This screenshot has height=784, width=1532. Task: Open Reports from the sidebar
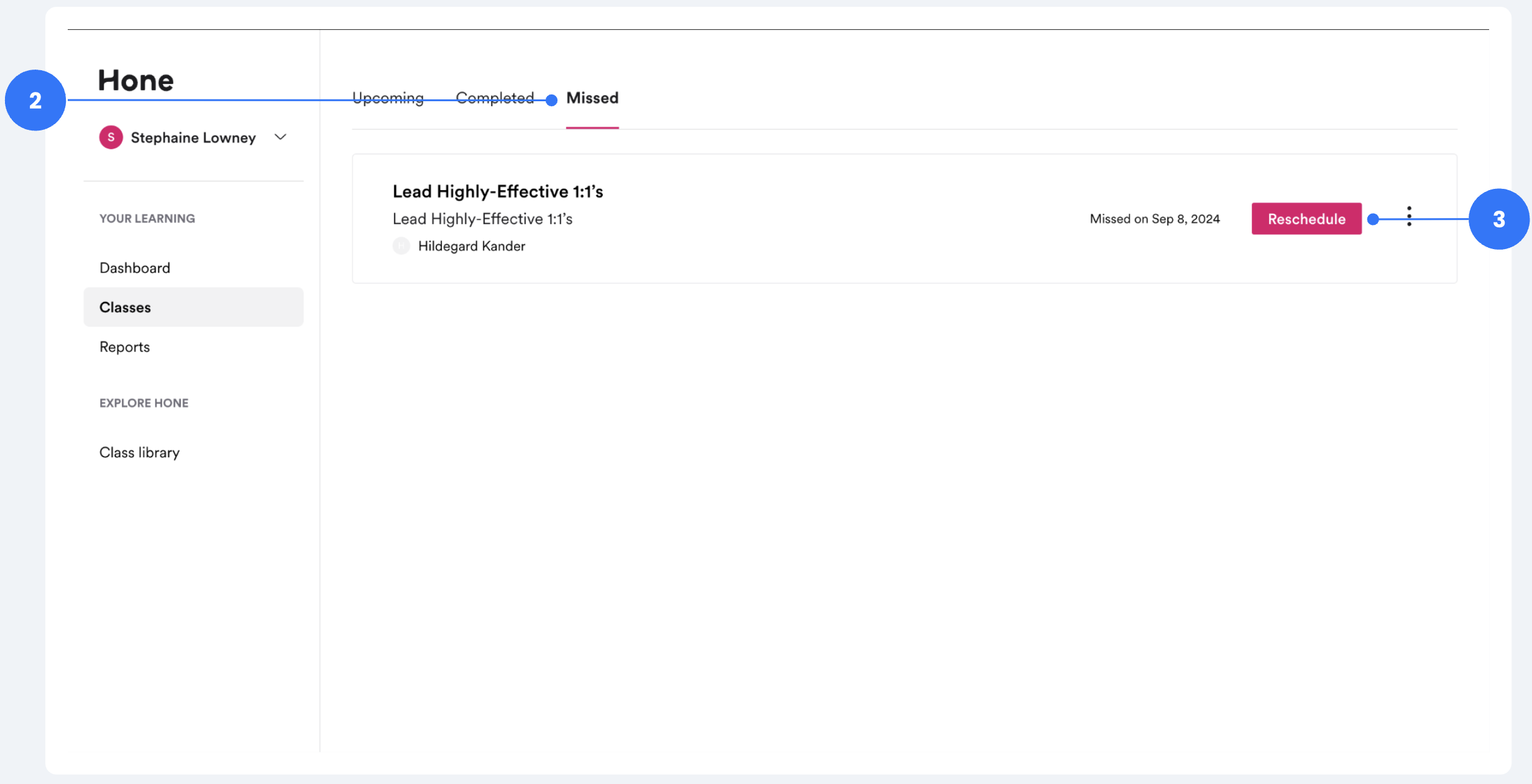(x=125, y=347)
